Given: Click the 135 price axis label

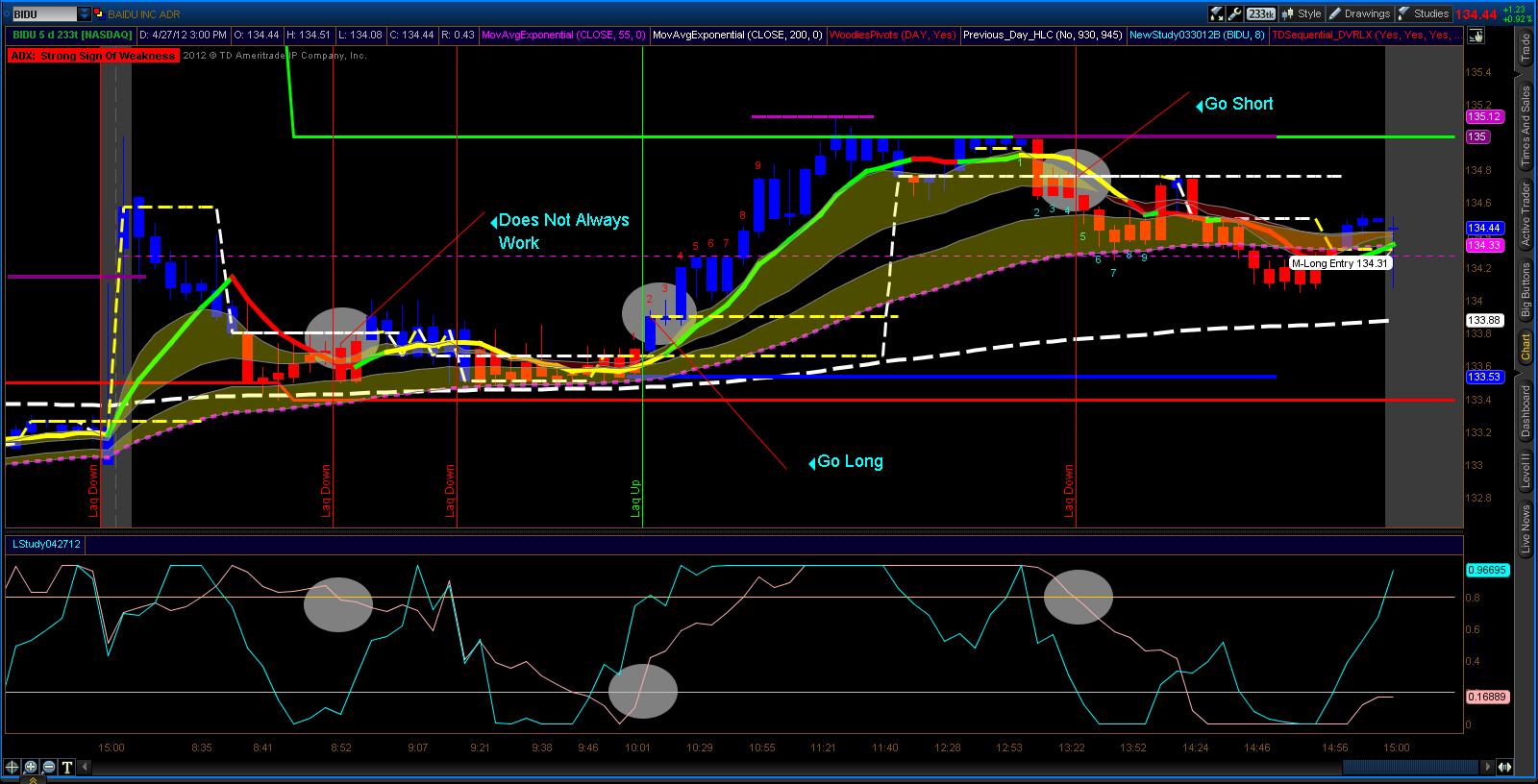Looking at the screenshot, I should pos(1477,137).
